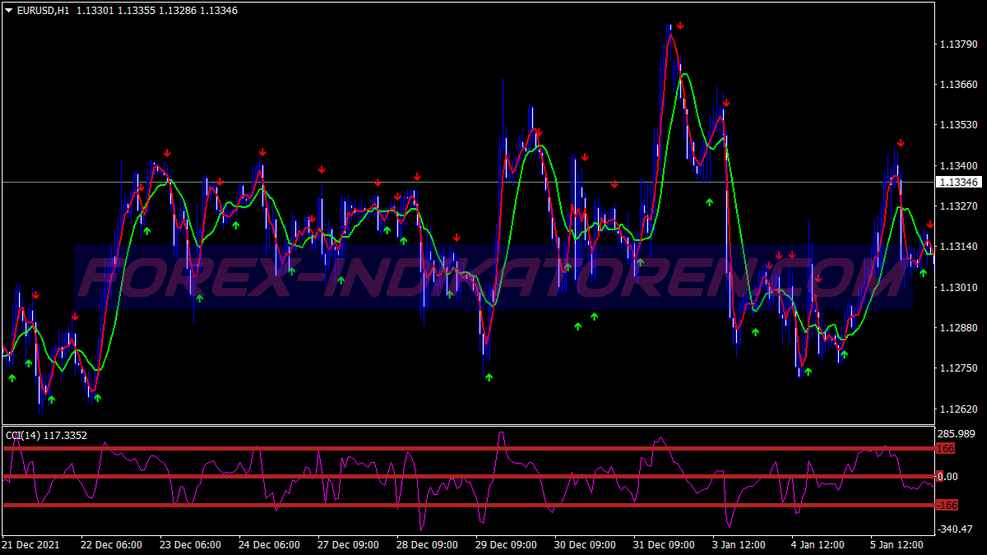Image resolution: width=987 pixels, height=555 pixels.
Task: Click the 21 Dec 2021 date label
Action: click(31, 545)
